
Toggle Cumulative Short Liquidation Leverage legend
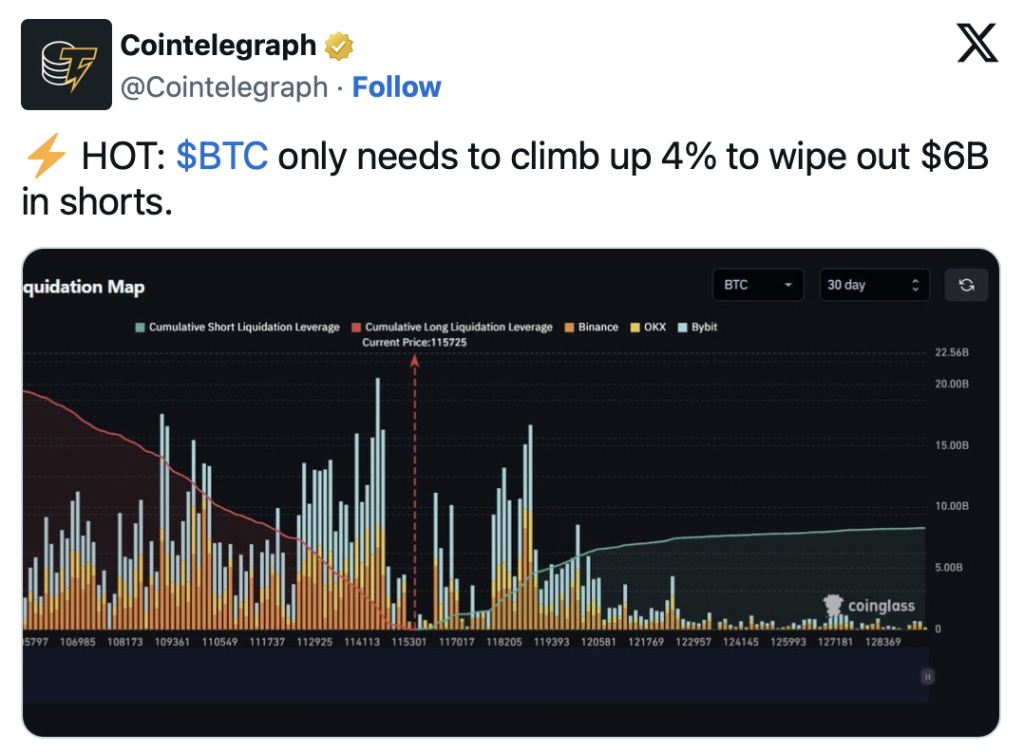238,327
